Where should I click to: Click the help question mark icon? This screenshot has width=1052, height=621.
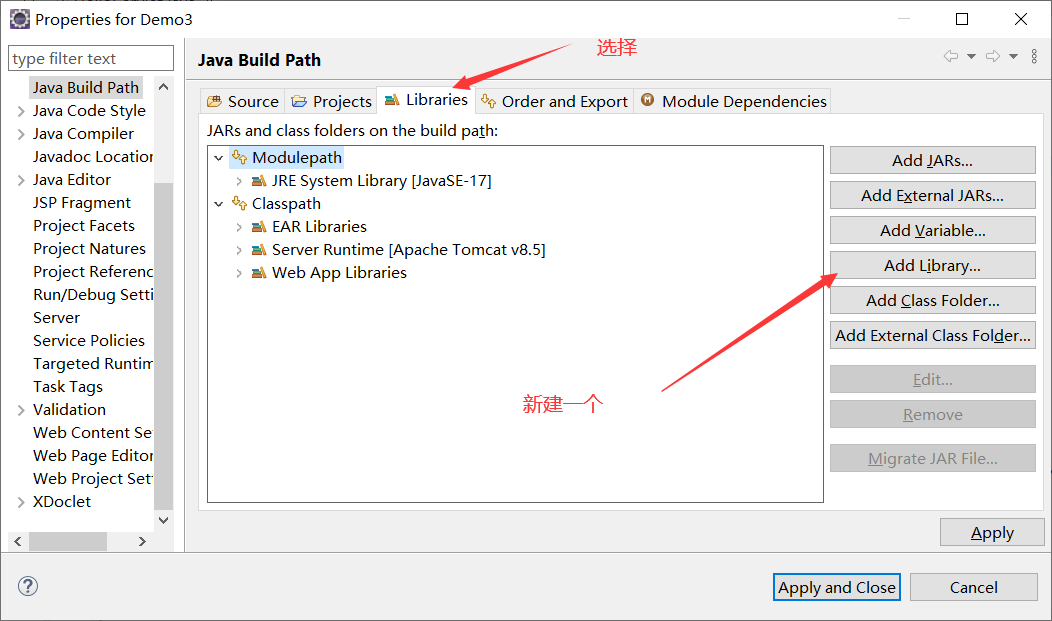coord(28,586)
